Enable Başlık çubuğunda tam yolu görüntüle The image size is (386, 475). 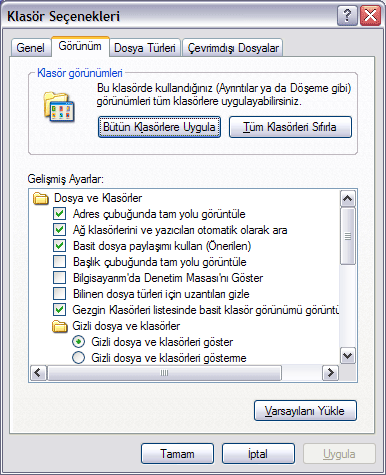[60, 262]
